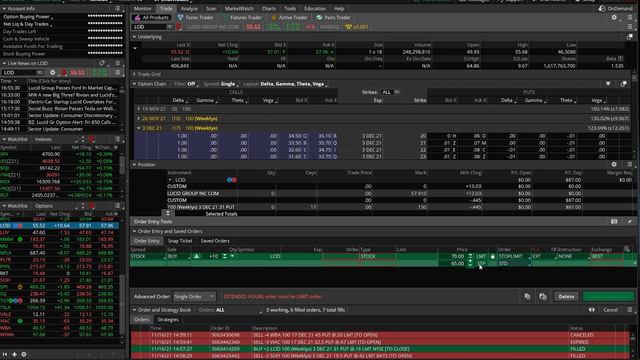The width and height of the screenshot is (640, 360).
Task: Select the Saved Orders tab
Action: point(215,241)
